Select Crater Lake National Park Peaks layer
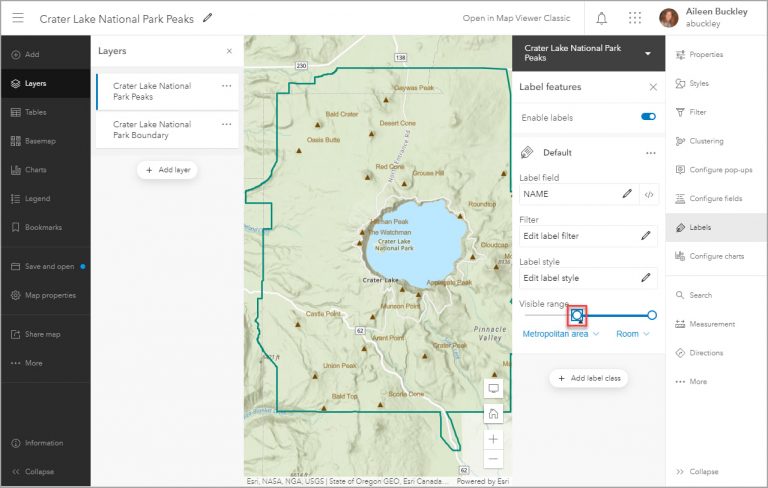Image resolution: width=768 pixels, height=488 pixels. tap(167, 92)
